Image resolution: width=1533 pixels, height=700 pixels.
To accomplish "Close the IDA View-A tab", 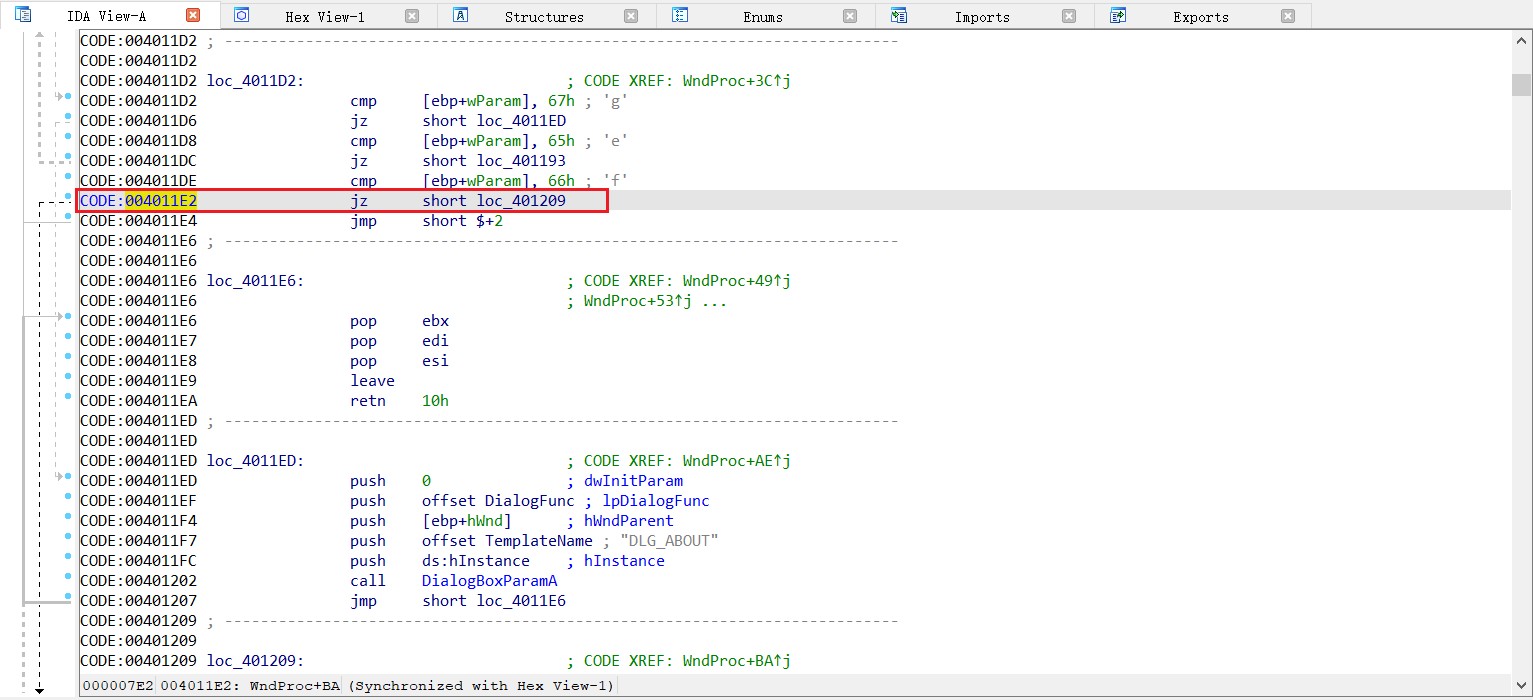I will [193, 15].
